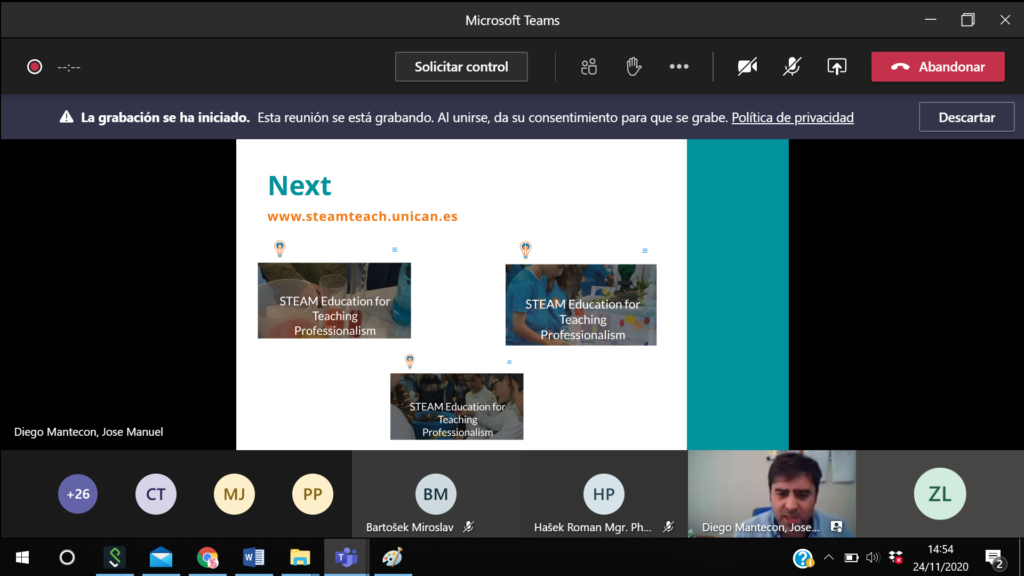The image size is (1024, 576).
Task: Expand the +26 additional participants bubble
Action: click(78, 494)
